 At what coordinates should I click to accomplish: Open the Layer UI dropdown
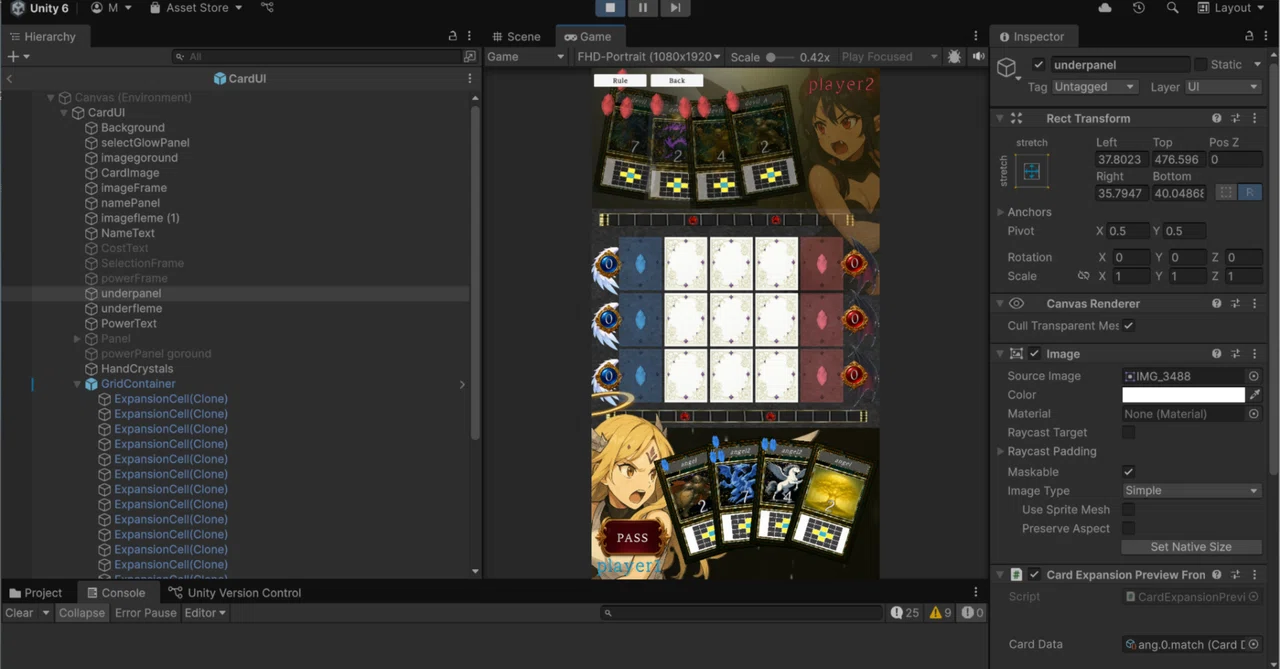click(1222, 87)
